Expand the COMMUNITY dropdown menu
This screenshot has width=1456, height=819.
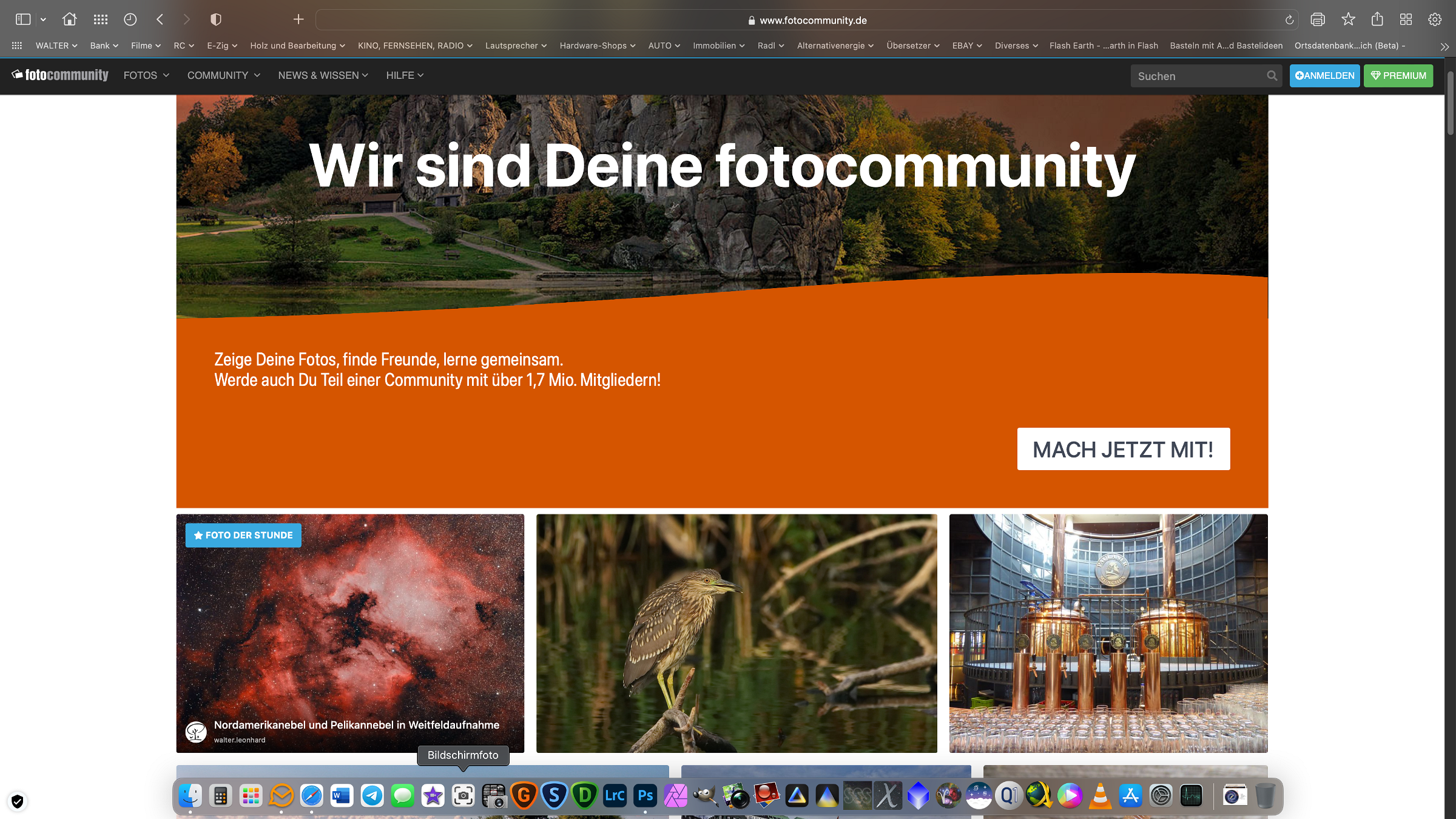pos(223,75)
